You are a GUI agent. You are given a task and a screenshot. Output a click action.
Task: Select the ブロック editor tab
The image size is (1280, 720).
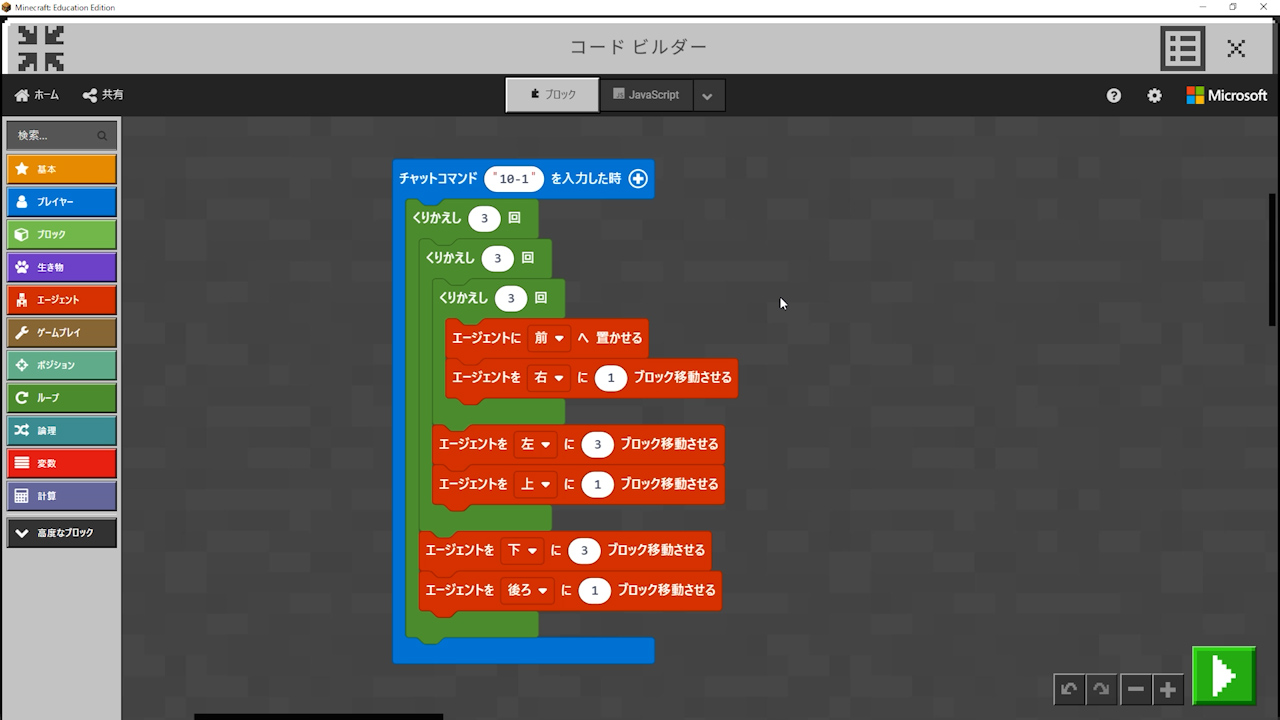[x=552, y=95]
